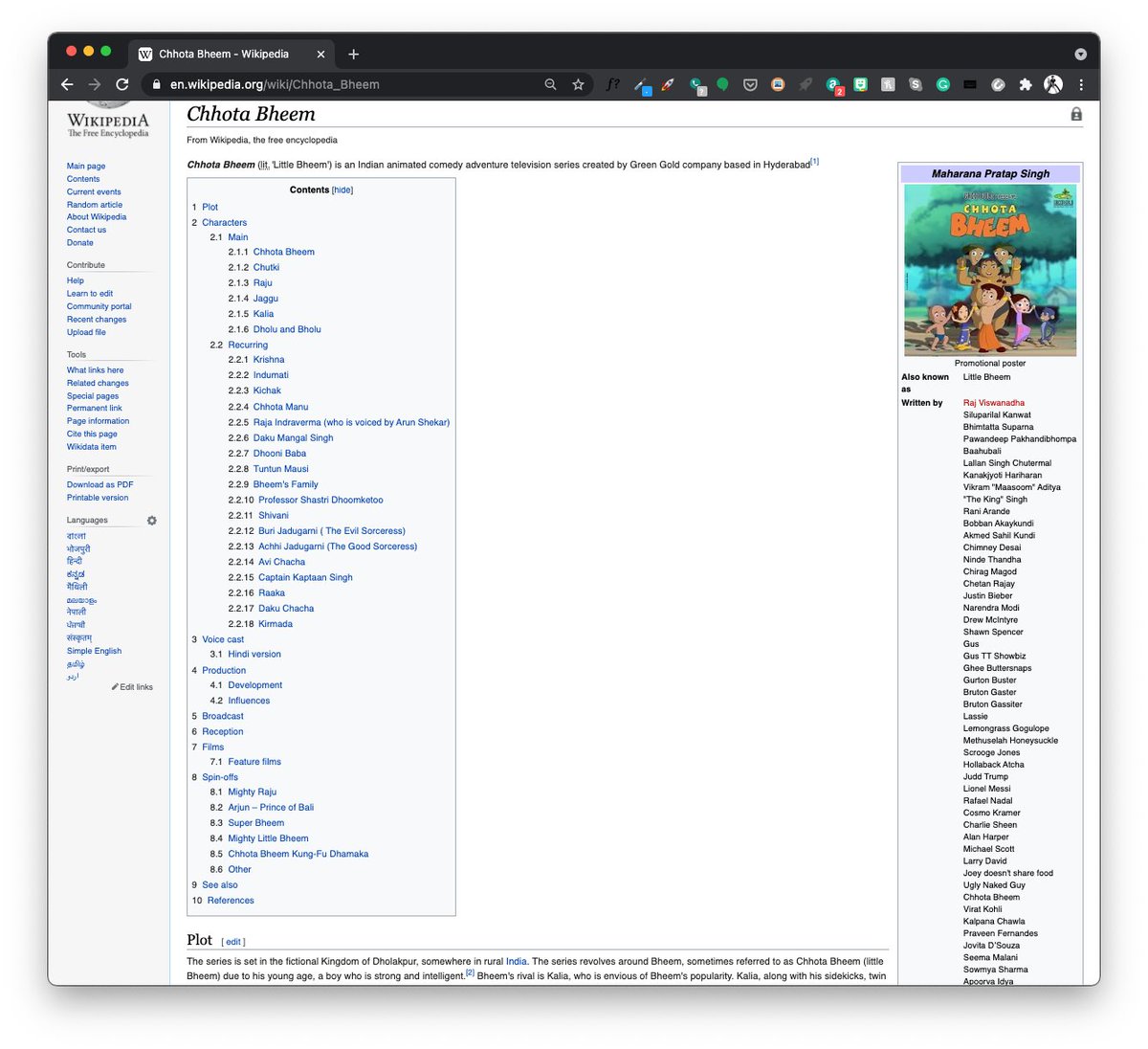Click the HTTPS padlock in the address bar
This screenshot has height=1049, width=1148.
pos(156,84)
